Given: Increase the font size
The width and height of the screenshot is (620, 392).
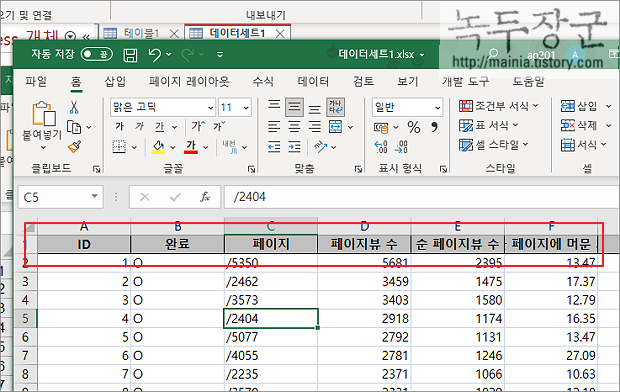Looking at the screenshot, I should click(198, 126).
